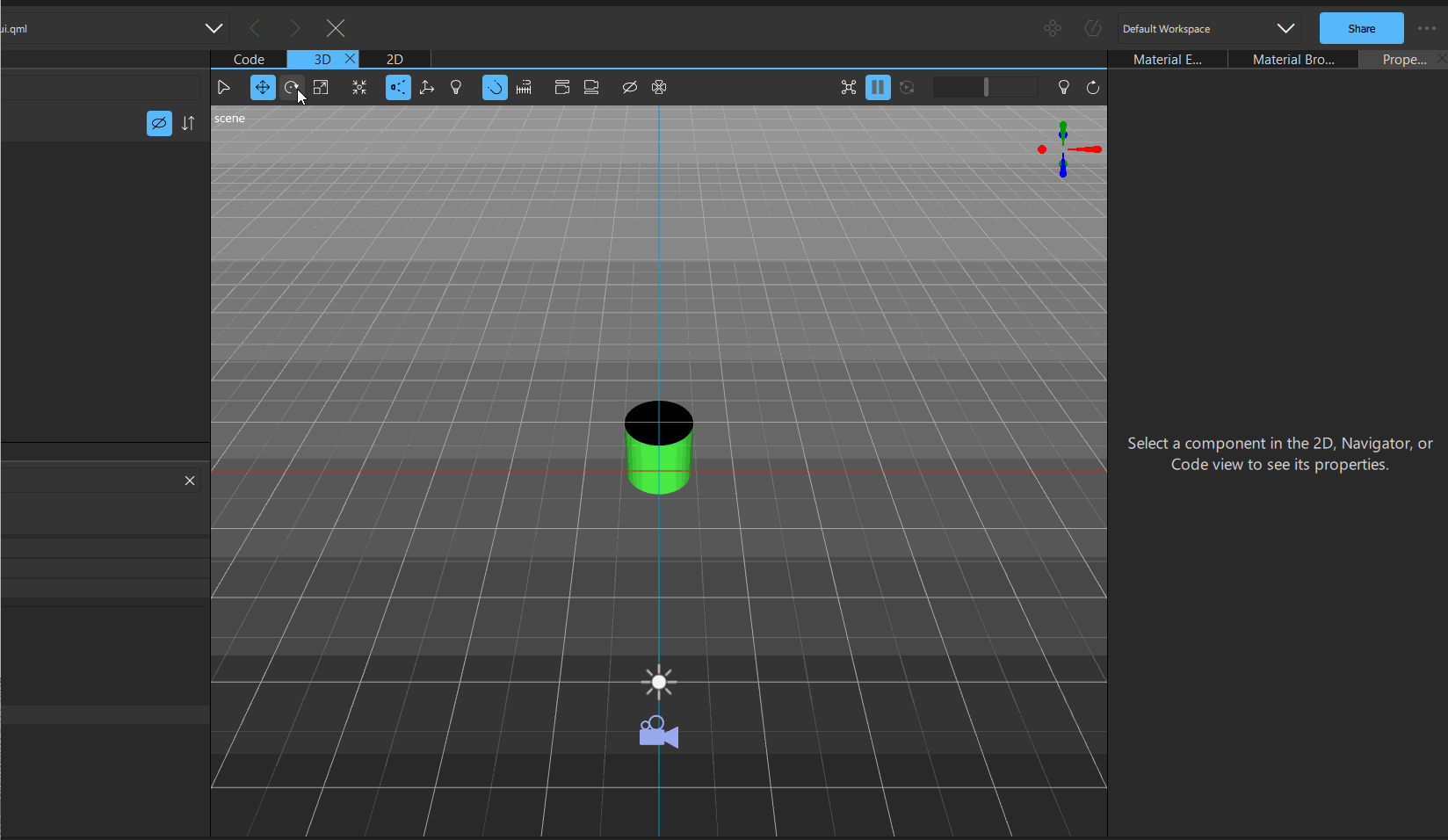Screen dimensions: 1448x840
Task: Open the three-dots more menu
Action: (1427, 28)
